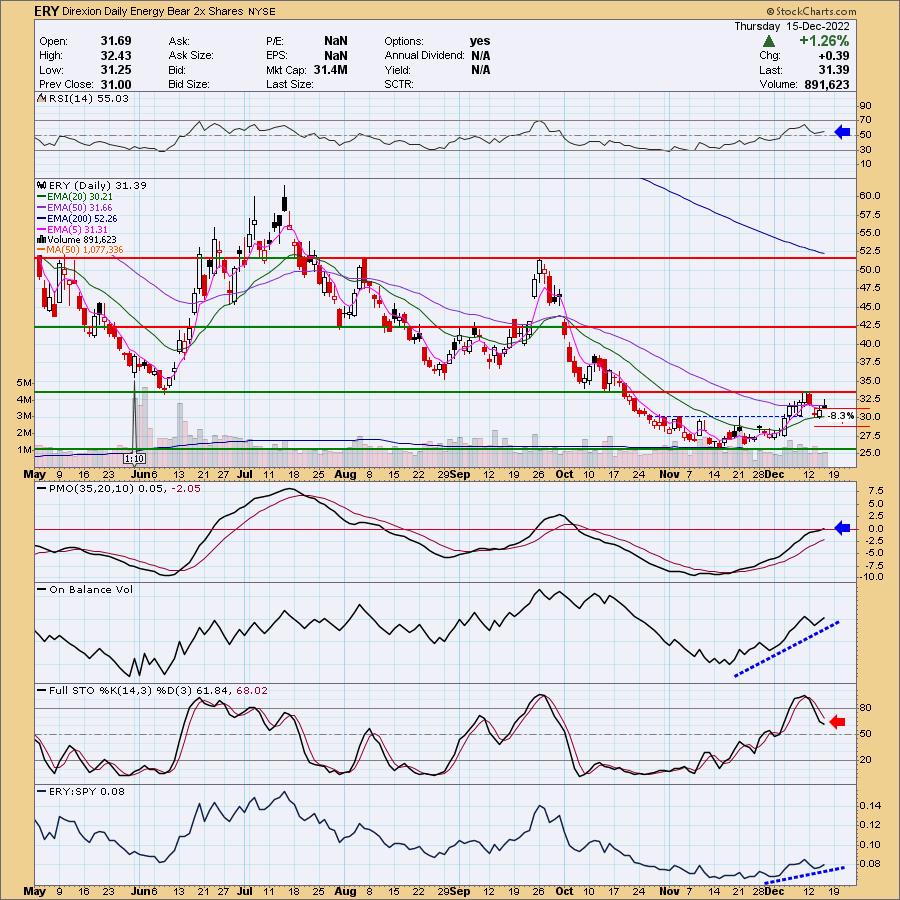Click the -10.0 level on the PMO axis
The image size is (900, 900).
(x=871, y=577)
